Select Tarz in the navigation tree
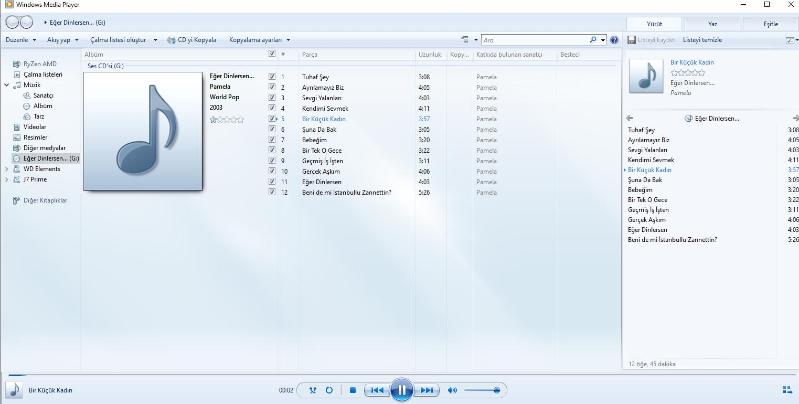The width and height of the screenshot is (799, 404). pos(39,117)
